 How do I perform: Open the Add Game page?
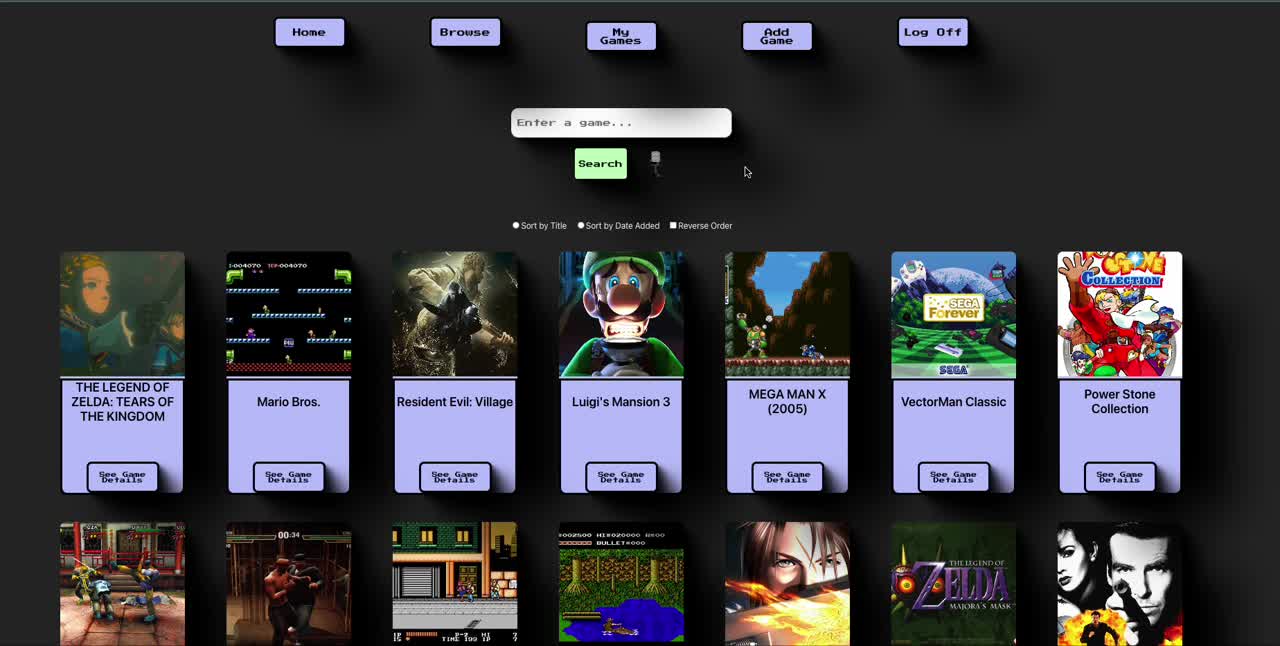click(777, 35)
